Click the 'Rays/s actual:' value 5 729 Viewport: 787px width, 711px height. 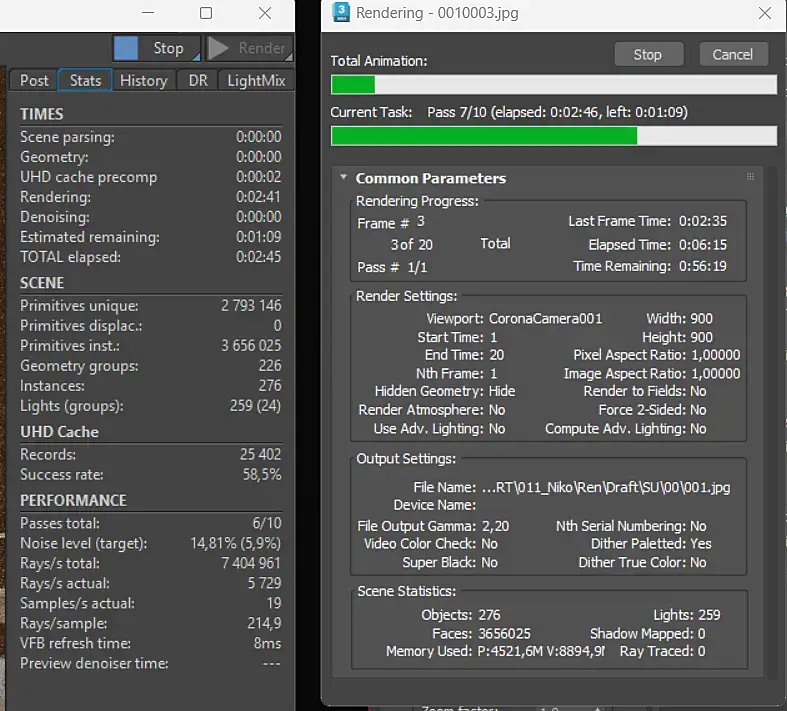[264, 583]
